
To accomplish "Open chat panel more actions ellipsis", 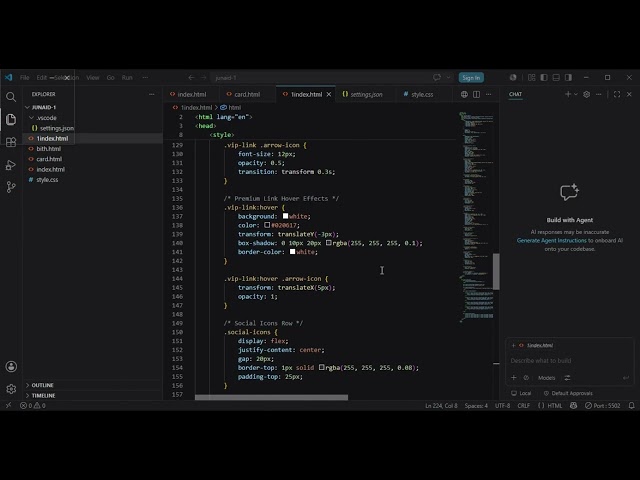I will pyautogui.click(x=598, y=94).
